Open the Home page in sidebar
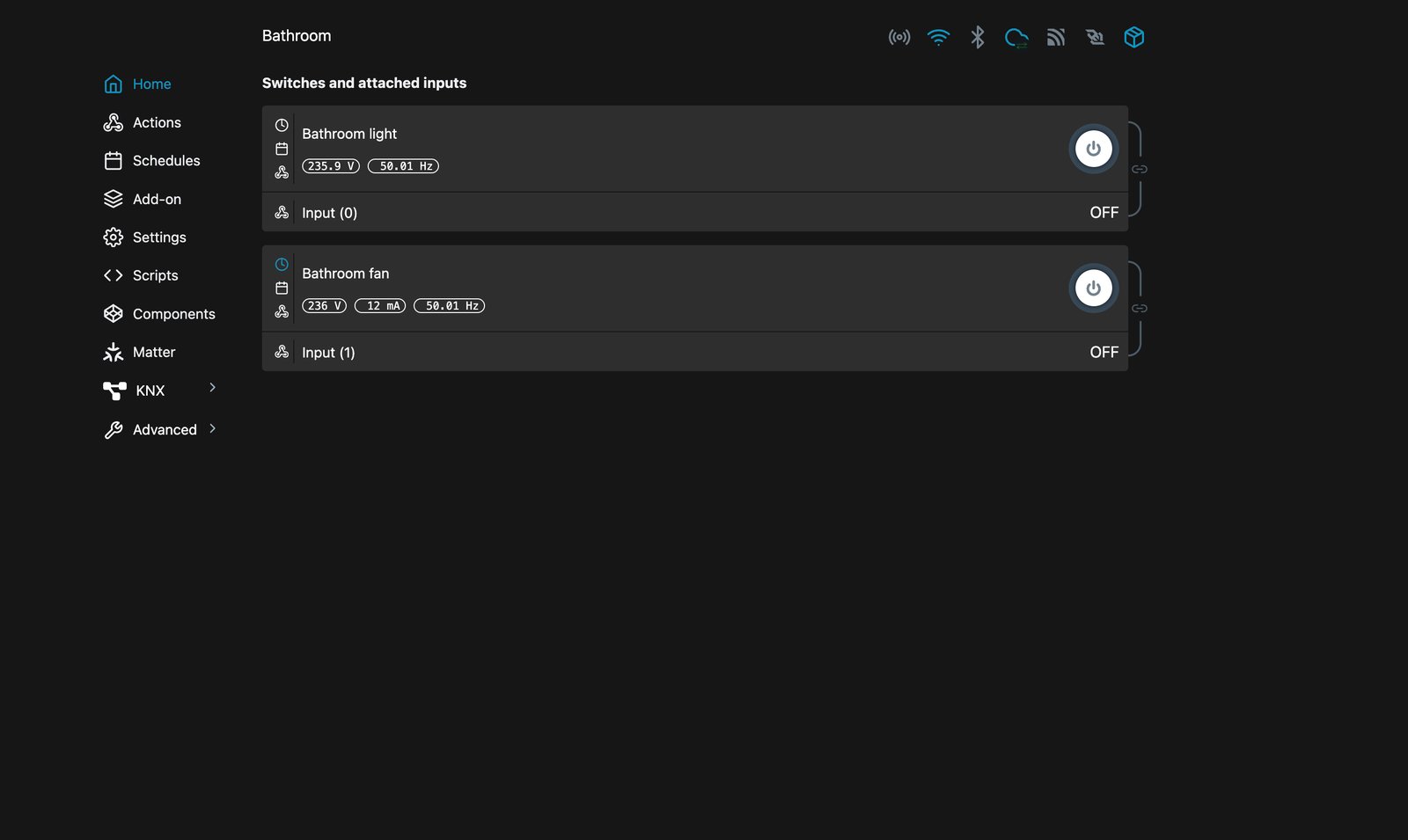 click(137, 84)
